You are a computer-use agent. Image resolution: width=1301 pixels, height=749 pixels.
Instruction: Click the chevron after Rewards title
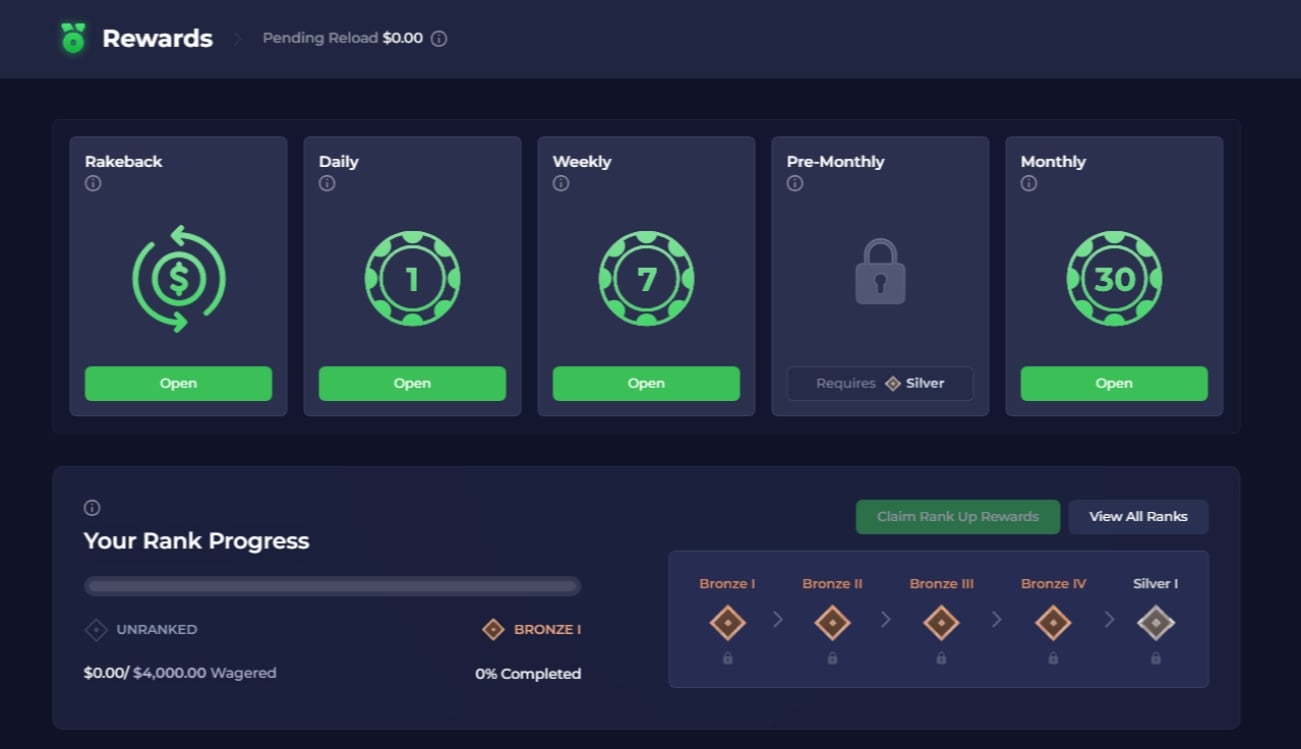[x=238, y=39]
